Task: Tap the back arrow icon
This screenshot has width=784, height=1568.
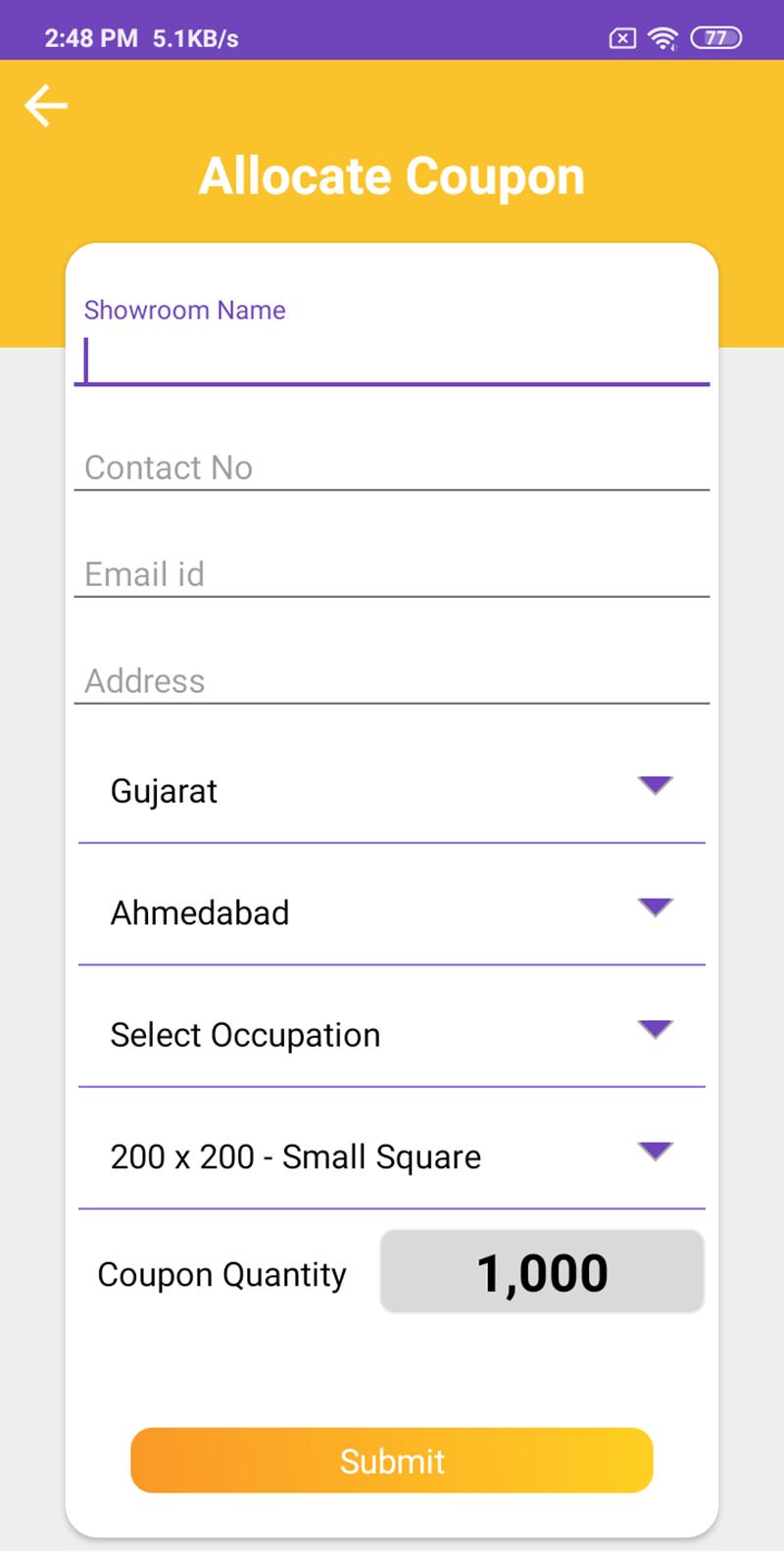Action: tap(46, 105)
